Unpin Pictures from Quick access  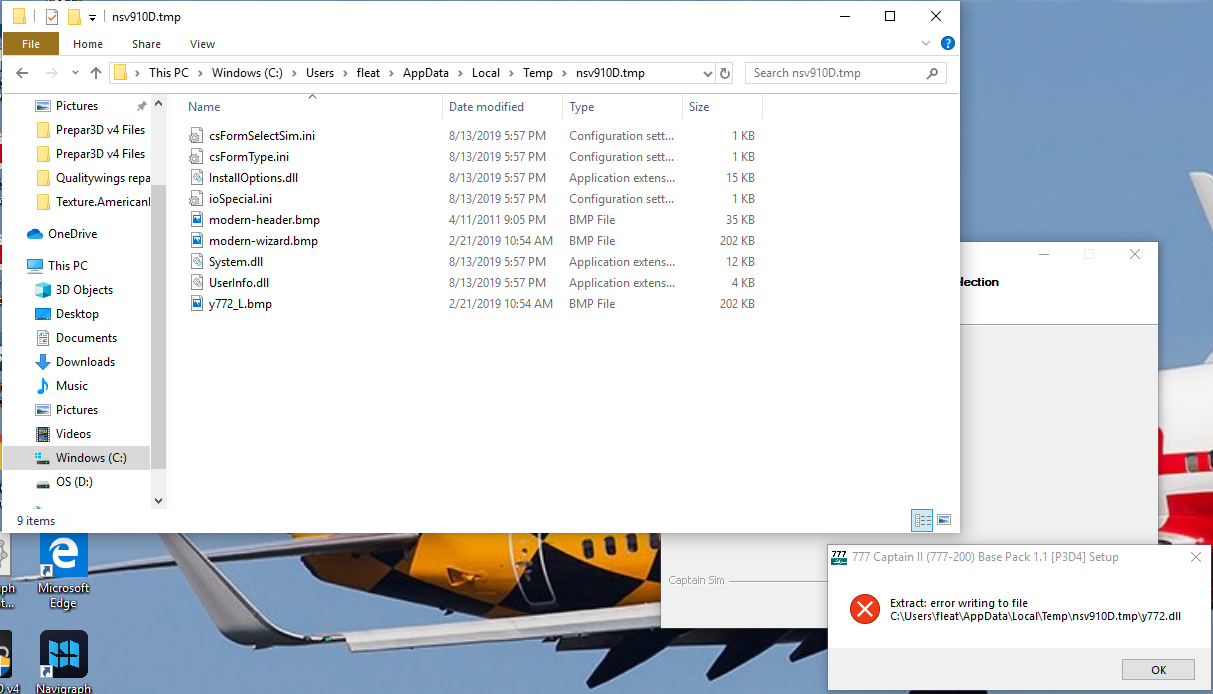(141, 104)
